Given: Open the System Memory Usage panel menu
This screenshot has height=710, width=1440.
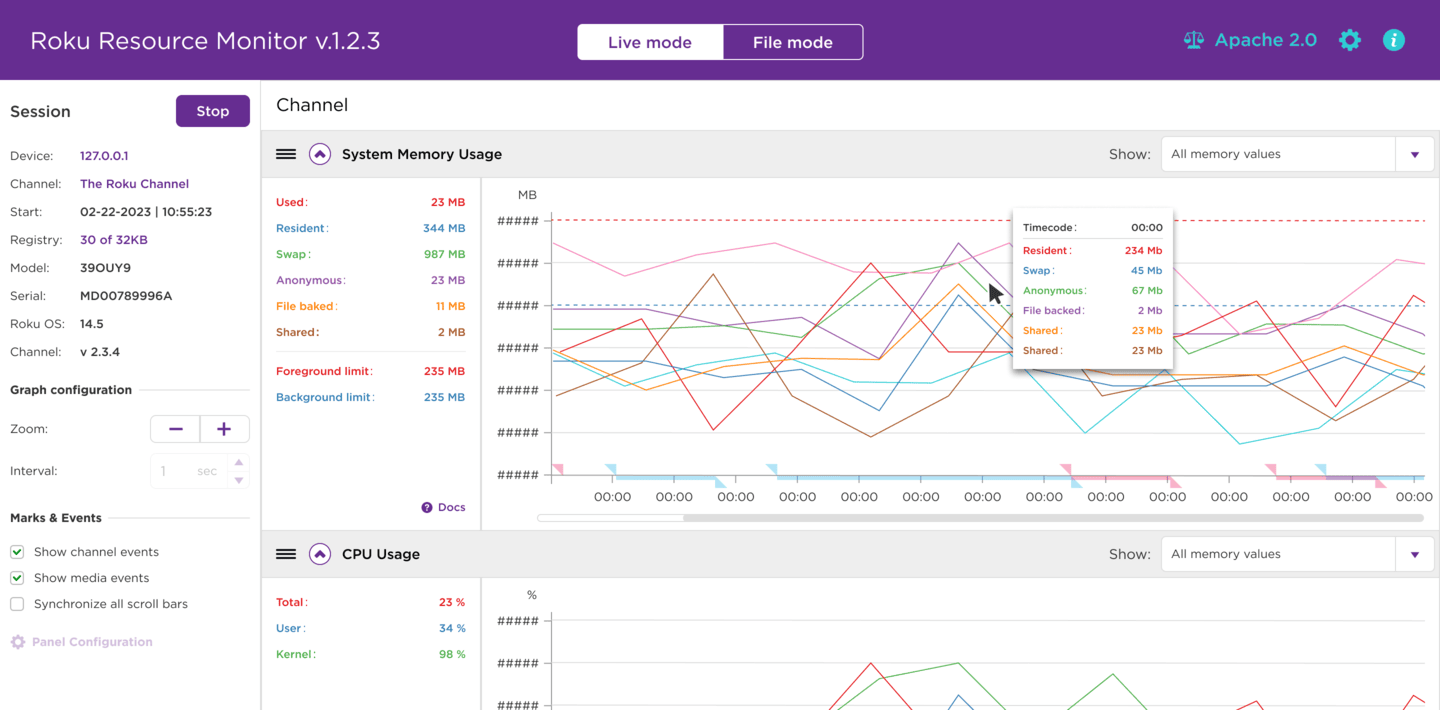Looking at the screenshot, I should [286, 154].
